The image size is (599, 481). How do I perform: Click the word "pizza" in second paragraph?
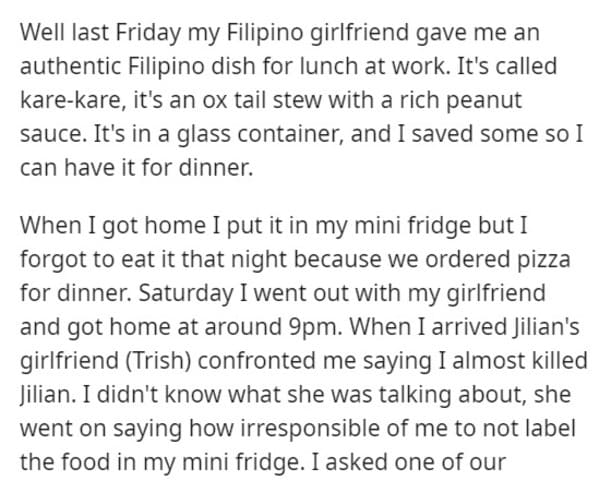(x=544, y=259)
